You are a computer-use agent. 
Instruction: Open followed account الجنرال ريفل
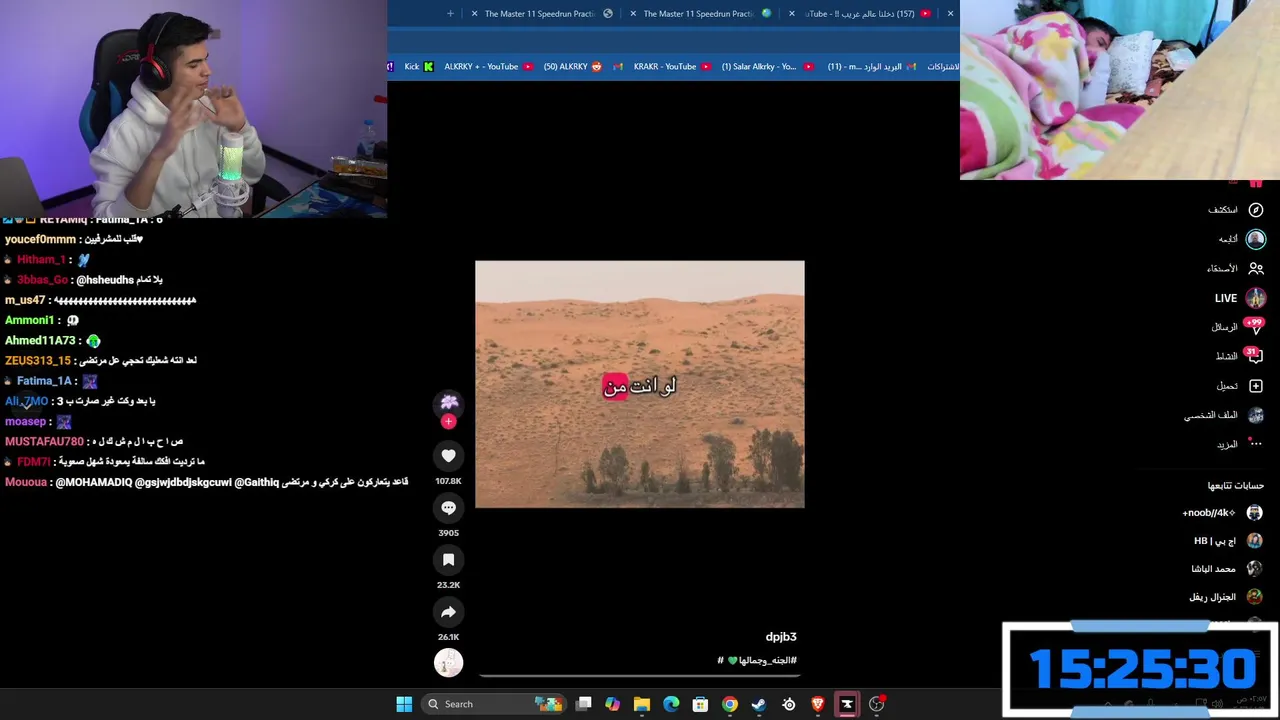pyautogui.click(x=1225, y=597)
